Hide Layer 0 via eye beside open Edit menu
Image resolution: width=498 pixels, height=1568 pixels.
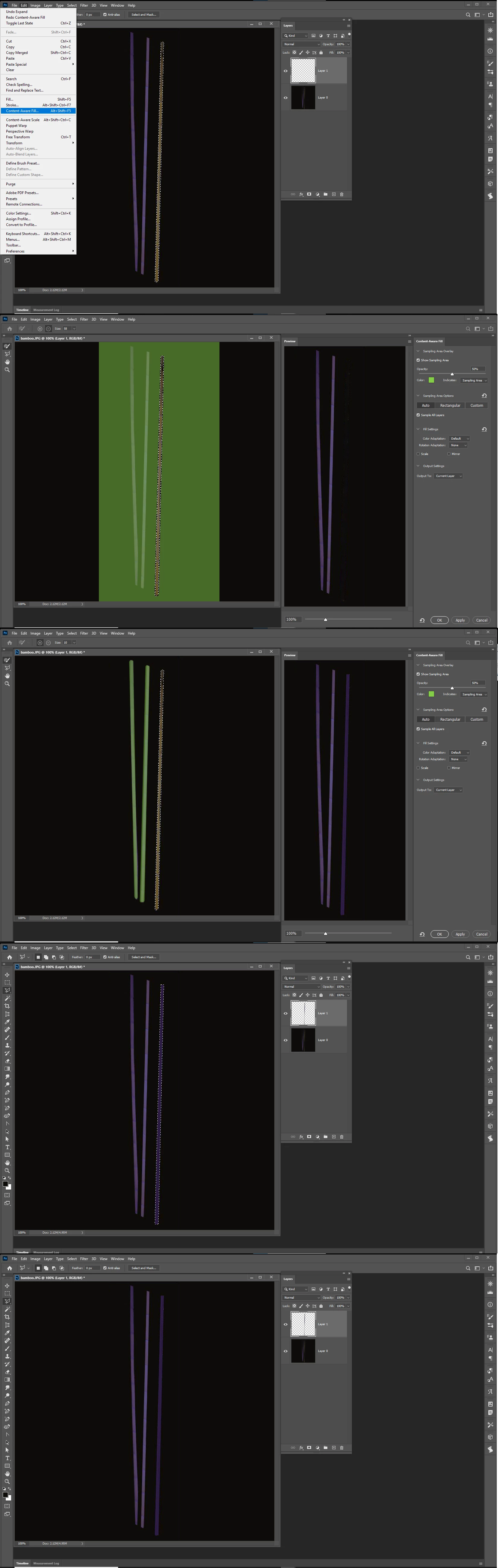pos(285,97)
